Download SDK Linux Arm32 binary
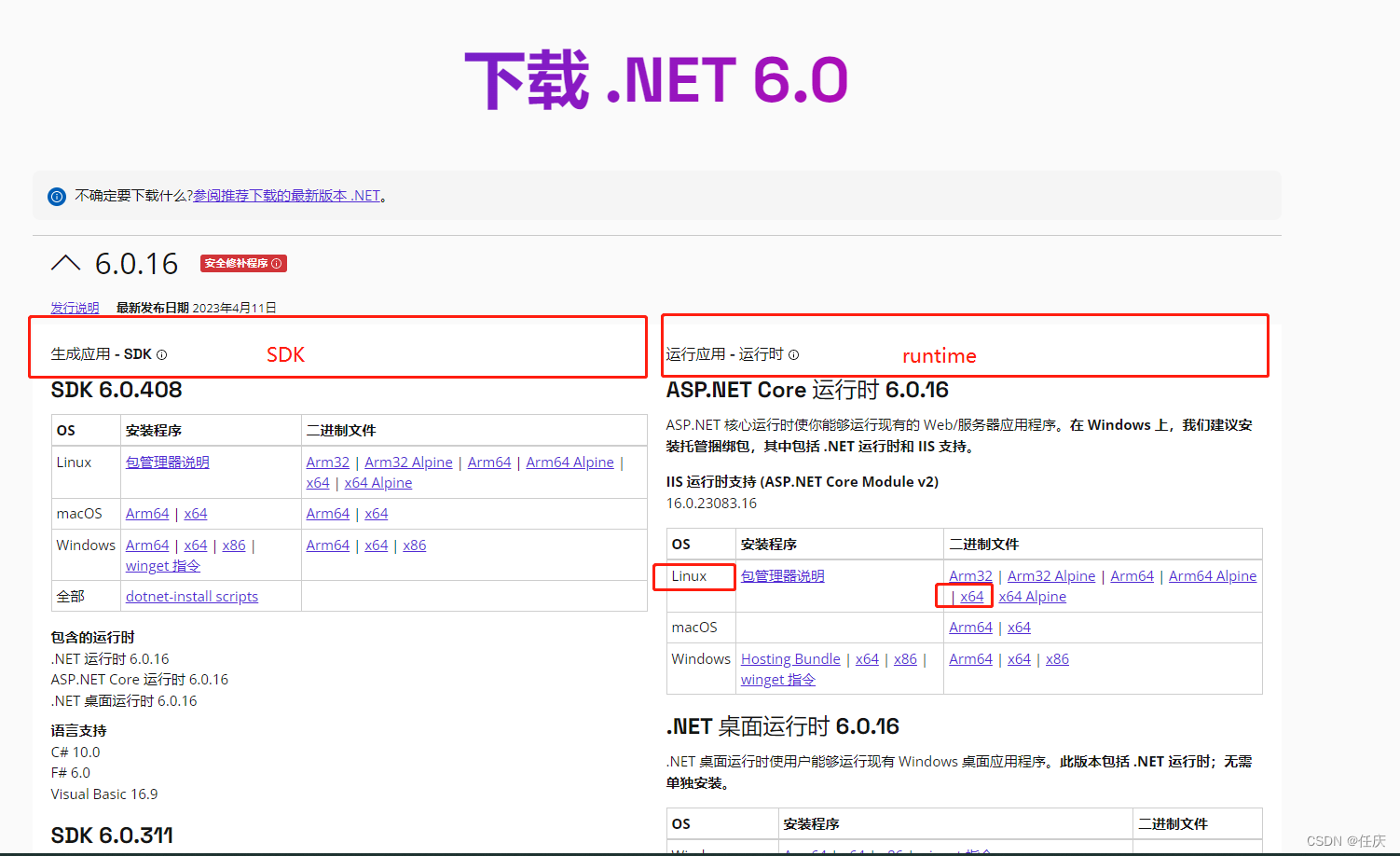This screenshot has height=856, width=1400. point(328,463)
